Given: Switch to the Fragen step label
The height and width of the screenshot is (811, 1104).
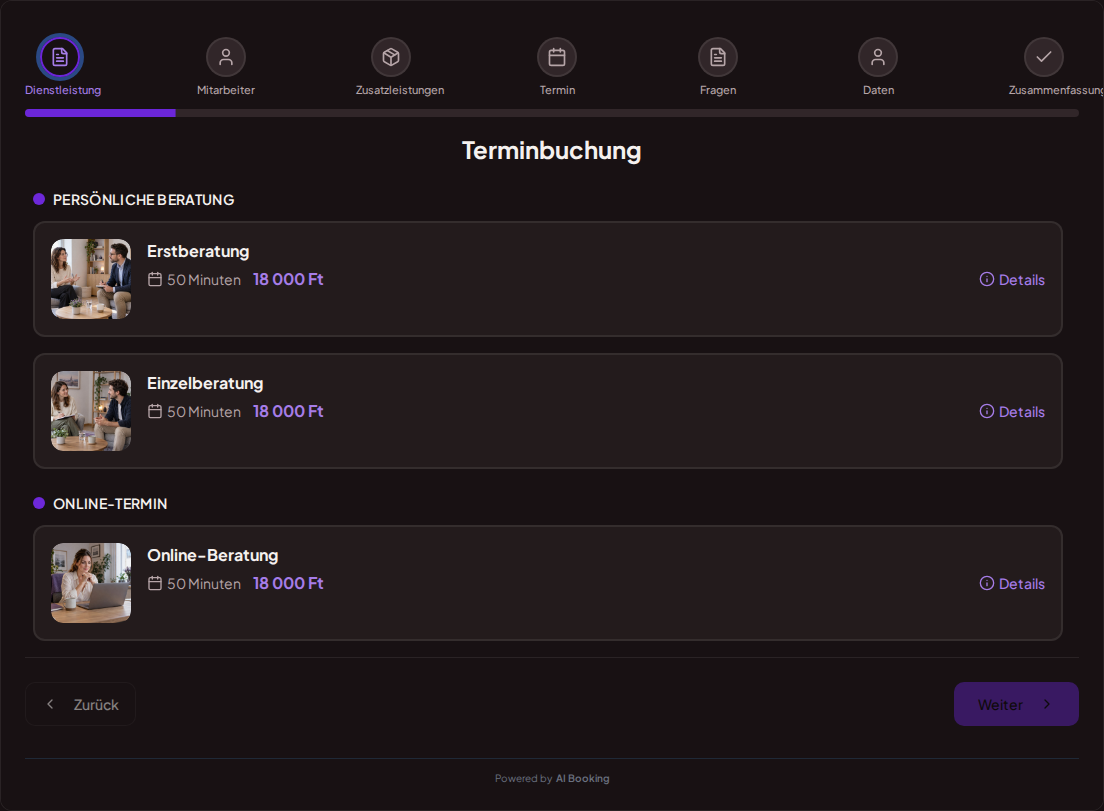Looking at the screenshot, I should tap(718, 90).
